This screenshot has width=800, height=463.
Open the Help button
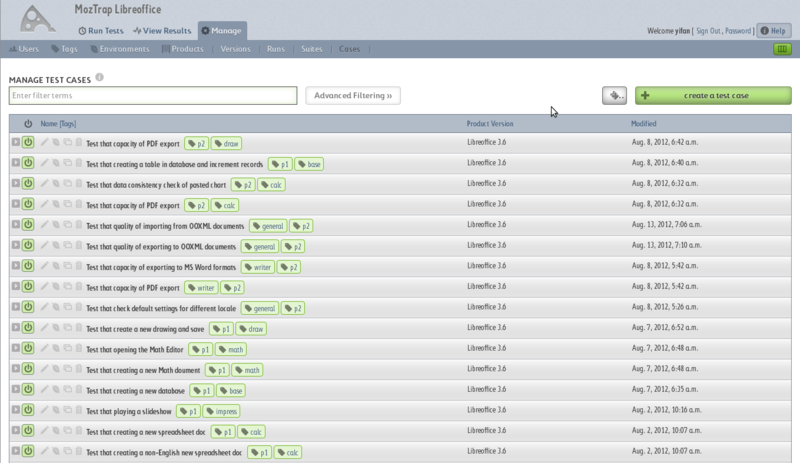point(773,31)
